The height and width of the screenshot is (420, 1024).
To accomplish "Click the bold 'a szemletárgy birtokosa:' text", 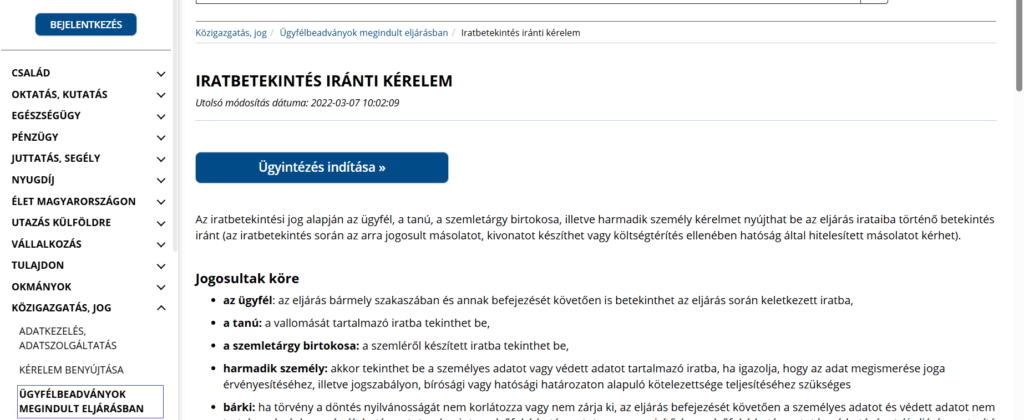I will coord(291,346).
